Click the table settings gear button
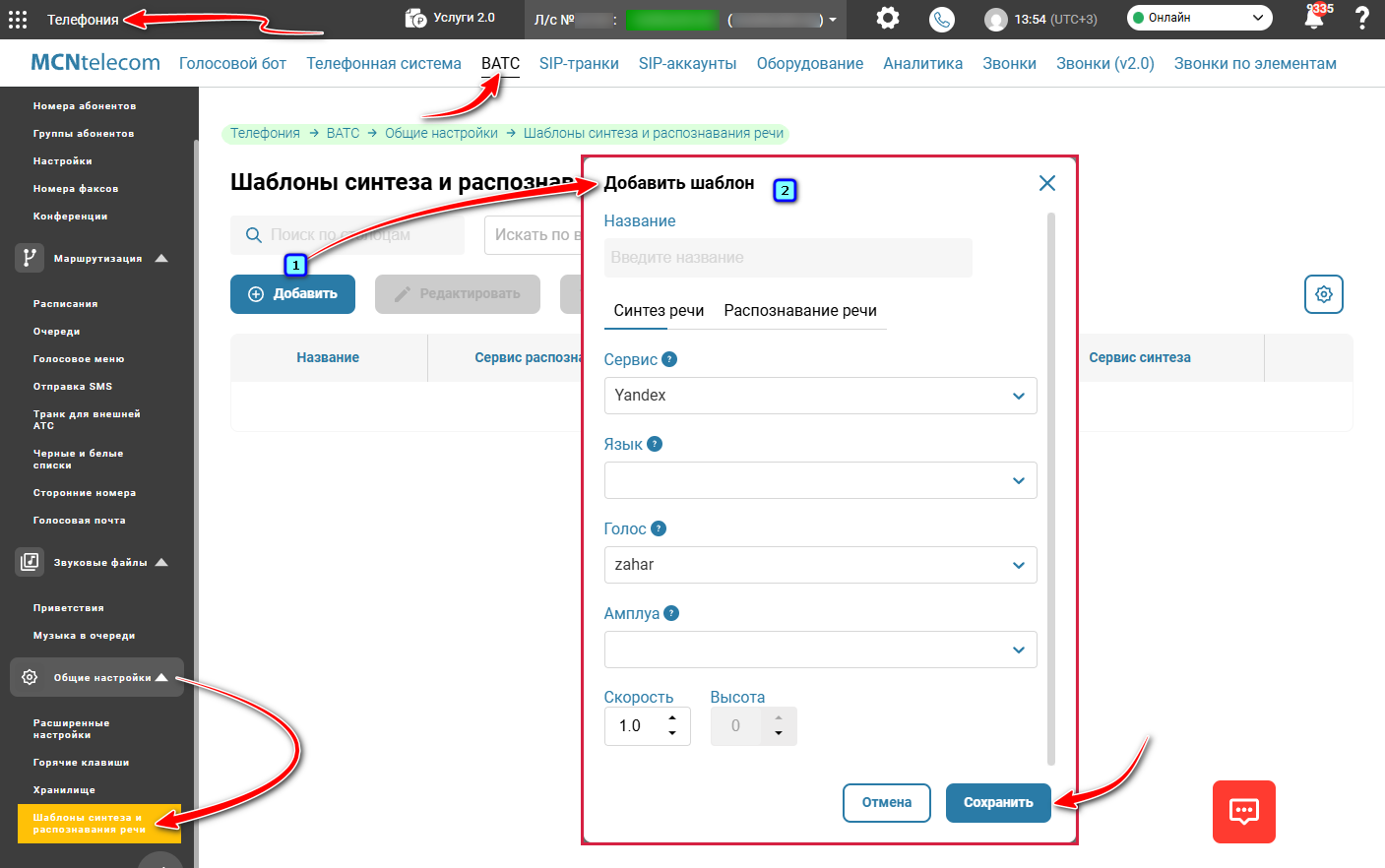This screenshot has height=868, width=1385. click(x=1324, y=294)
